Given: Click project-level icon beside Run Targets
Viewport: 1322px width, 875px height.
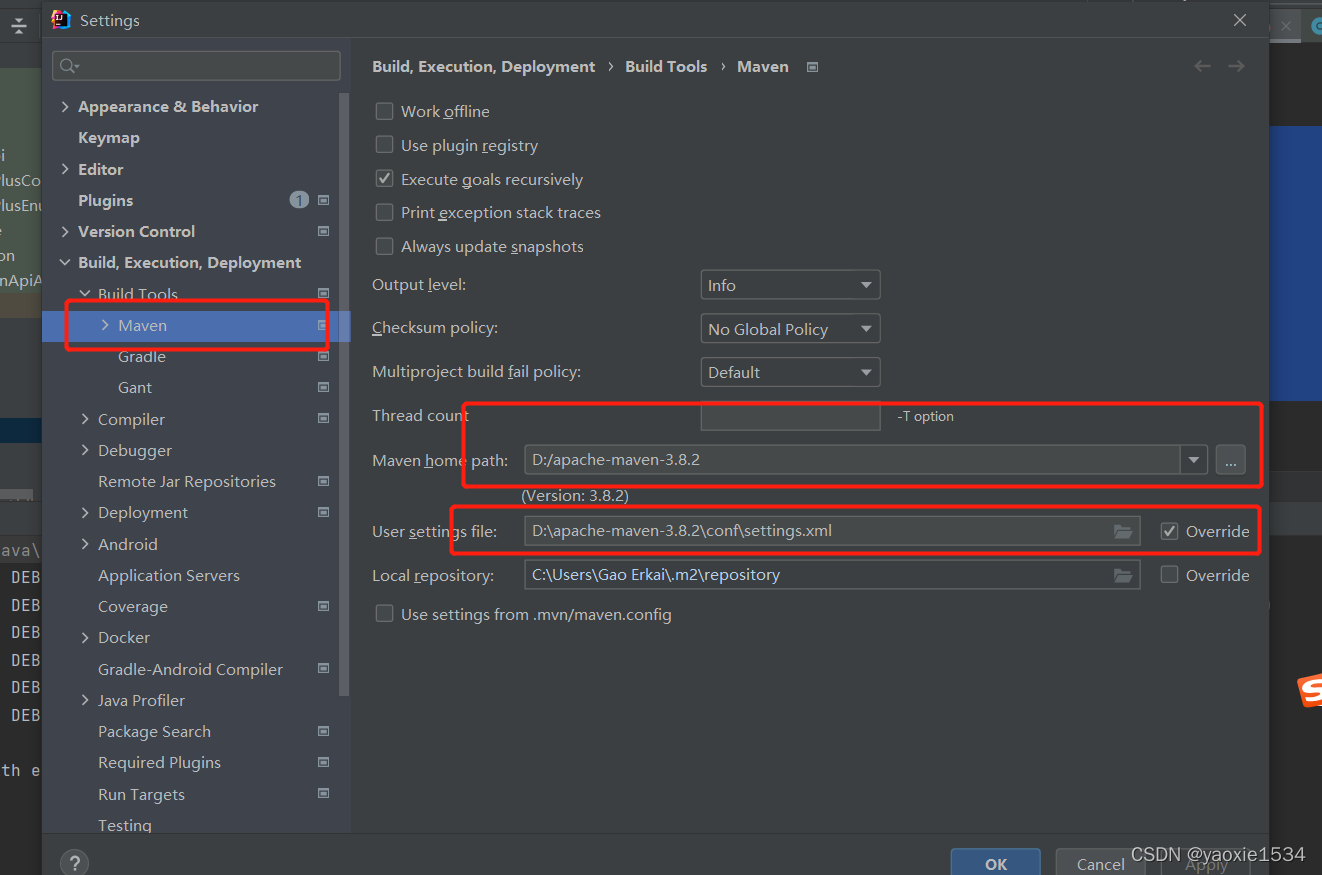Looking at the screenshot, I should [323, 793].
